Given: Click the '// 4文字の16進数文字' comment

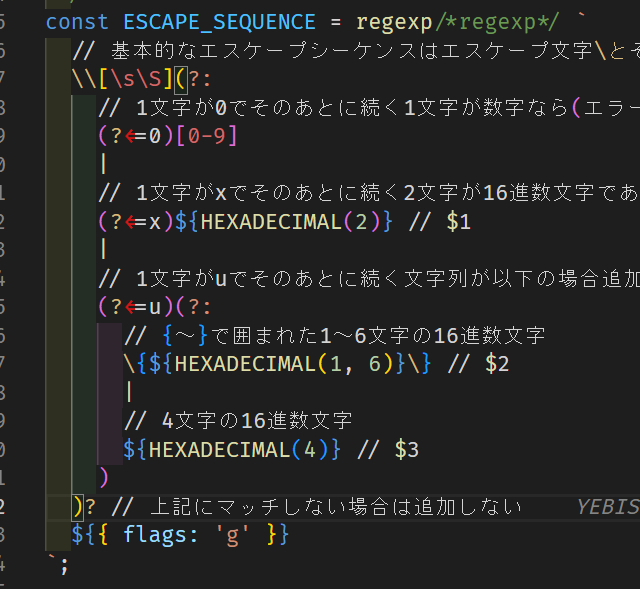Looking at the screenshot, I should click(x=238, y=420).
